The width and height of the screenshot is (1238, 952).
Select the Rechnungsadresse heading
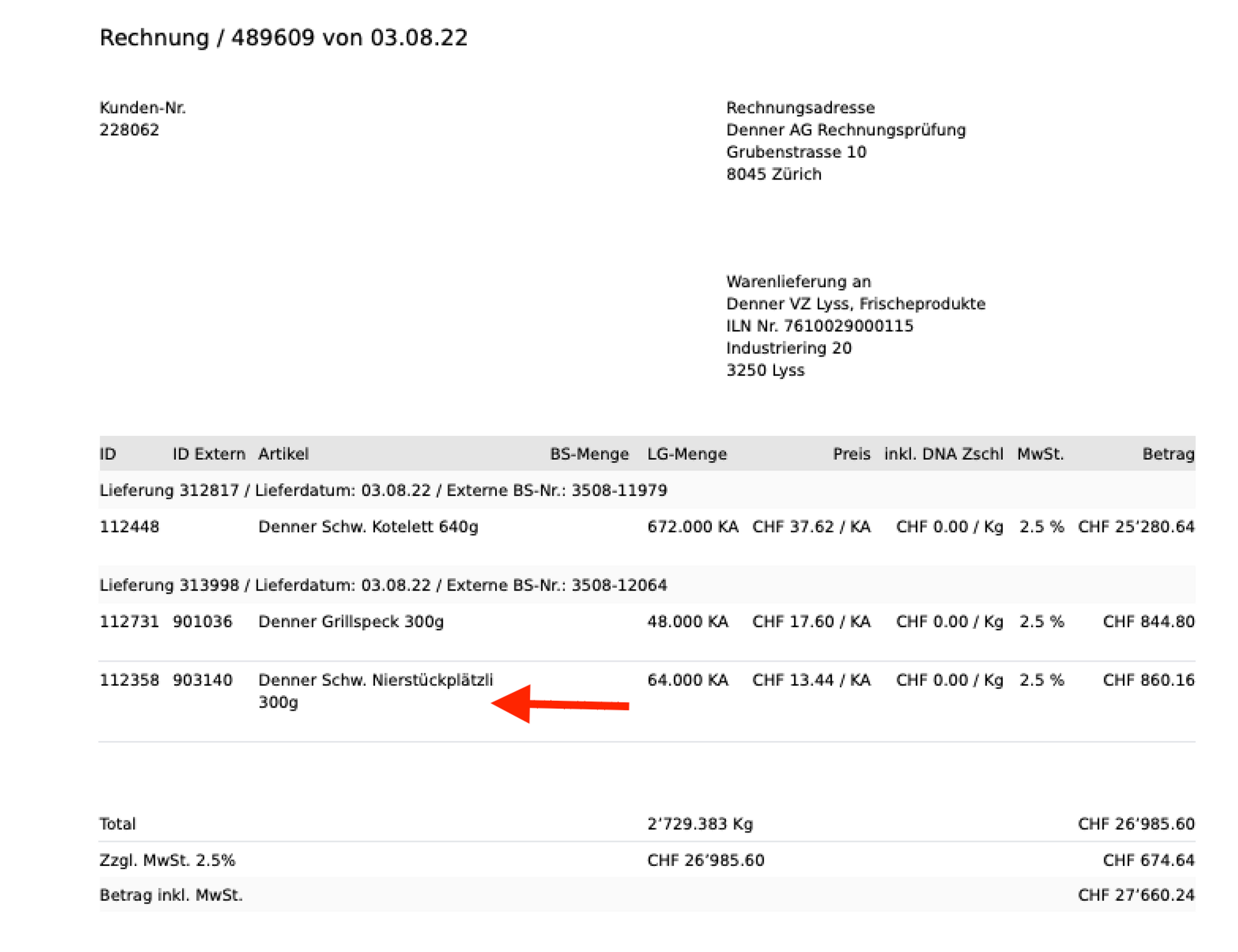point(800,108)
